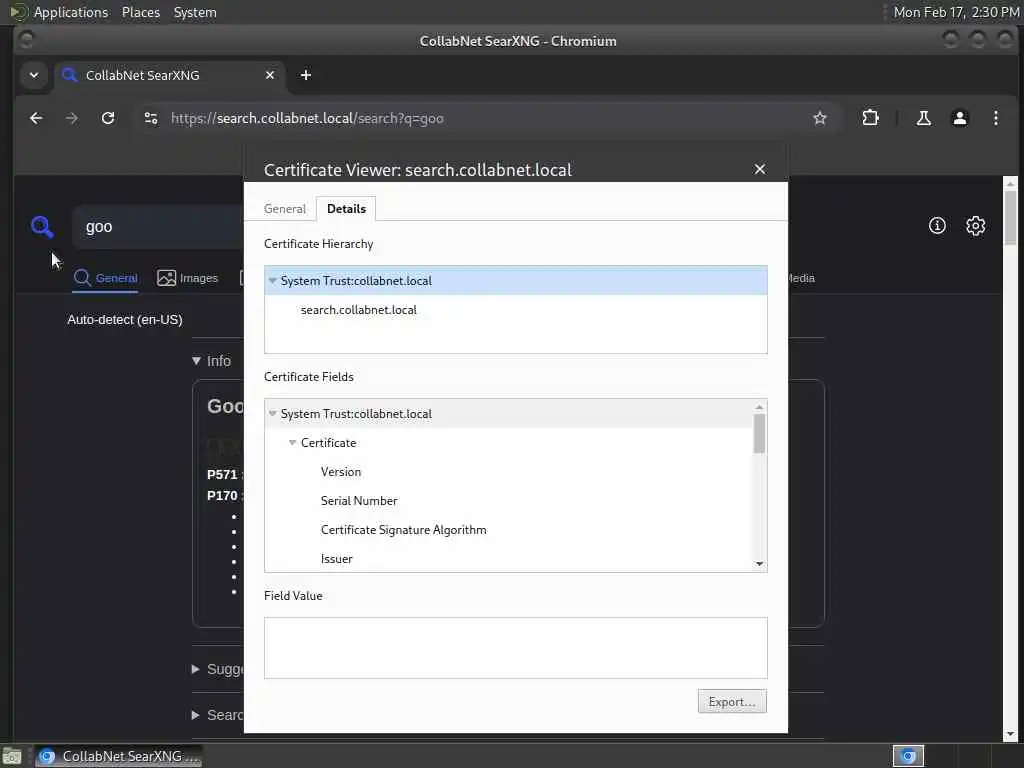Image resolution: width=1024 pixels, height=768 pixels.
Task: Expand the Suggestions section
Action: click(x=217, y=669)
